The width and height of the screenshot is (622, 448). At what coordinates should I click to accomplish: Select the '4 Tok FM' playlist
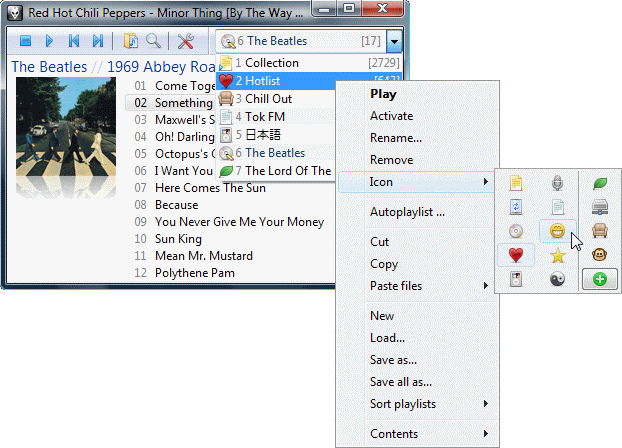276,117
